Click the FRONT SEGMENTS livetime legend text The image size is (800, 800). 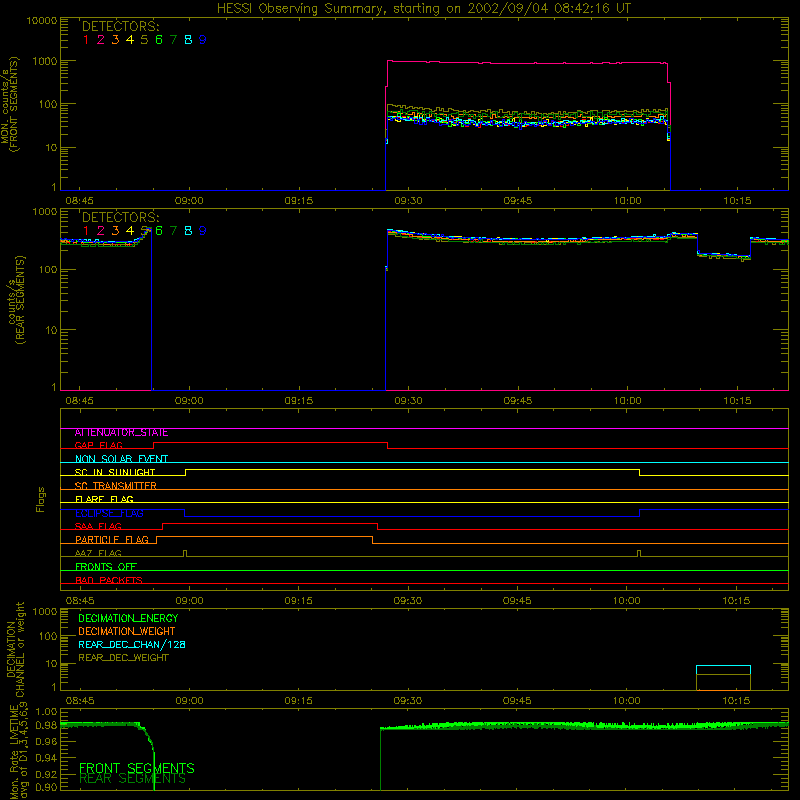point(137,768)
